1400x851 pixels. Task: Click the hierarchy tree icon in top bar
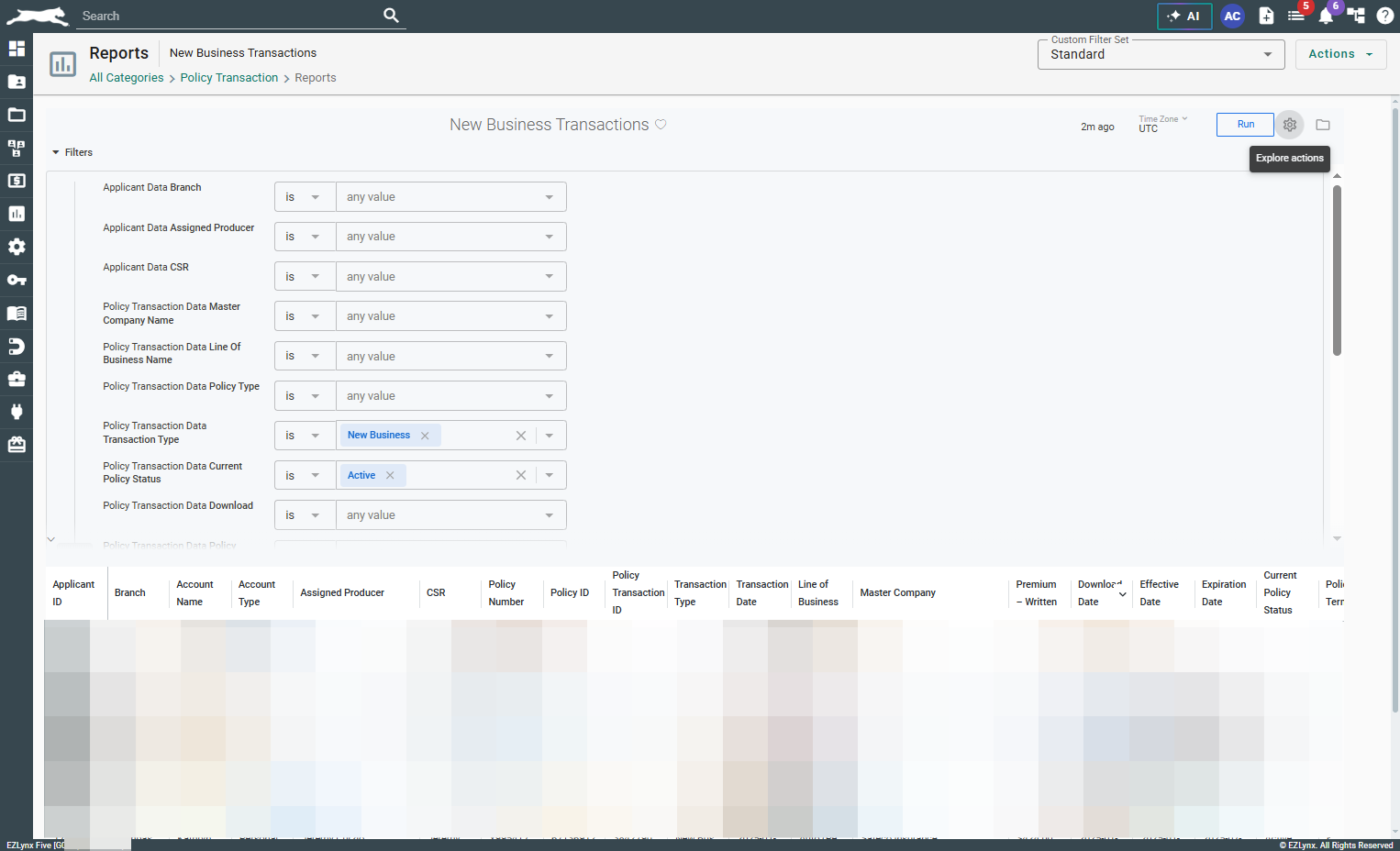click(1356, 16)
